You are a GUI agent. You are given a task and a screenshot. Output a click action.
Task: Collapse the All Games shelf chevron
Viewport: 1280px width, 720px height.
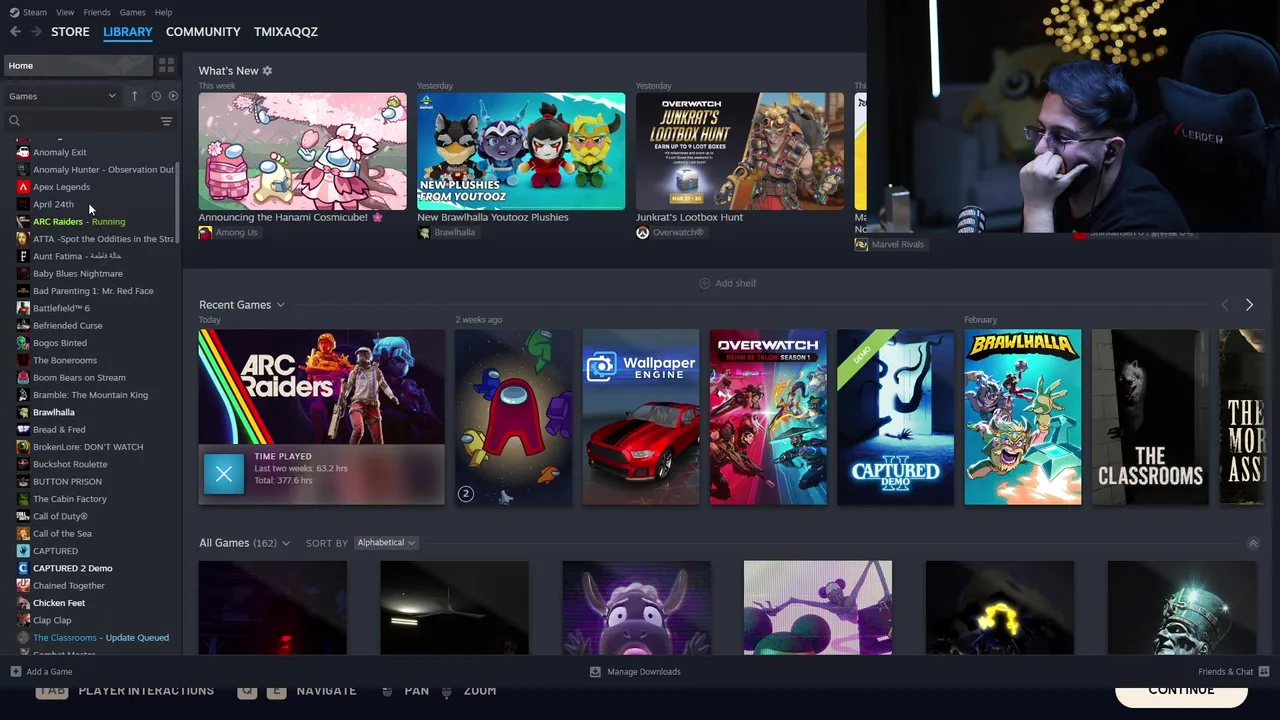click(x=1253, y=543)
